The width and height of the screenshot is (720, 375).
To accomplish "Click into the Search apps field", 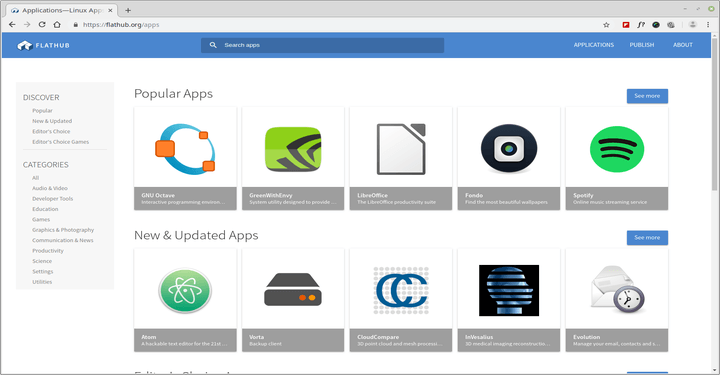I will pyautogui.click(x=322, y=45).
